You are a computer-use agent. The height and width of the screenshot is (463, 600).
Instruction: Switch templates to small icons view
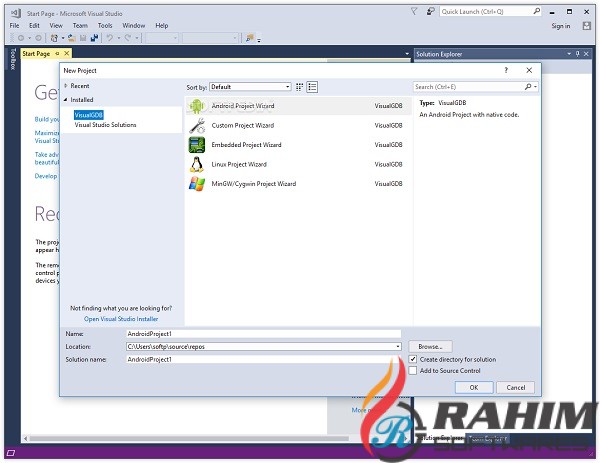[300, 87]
